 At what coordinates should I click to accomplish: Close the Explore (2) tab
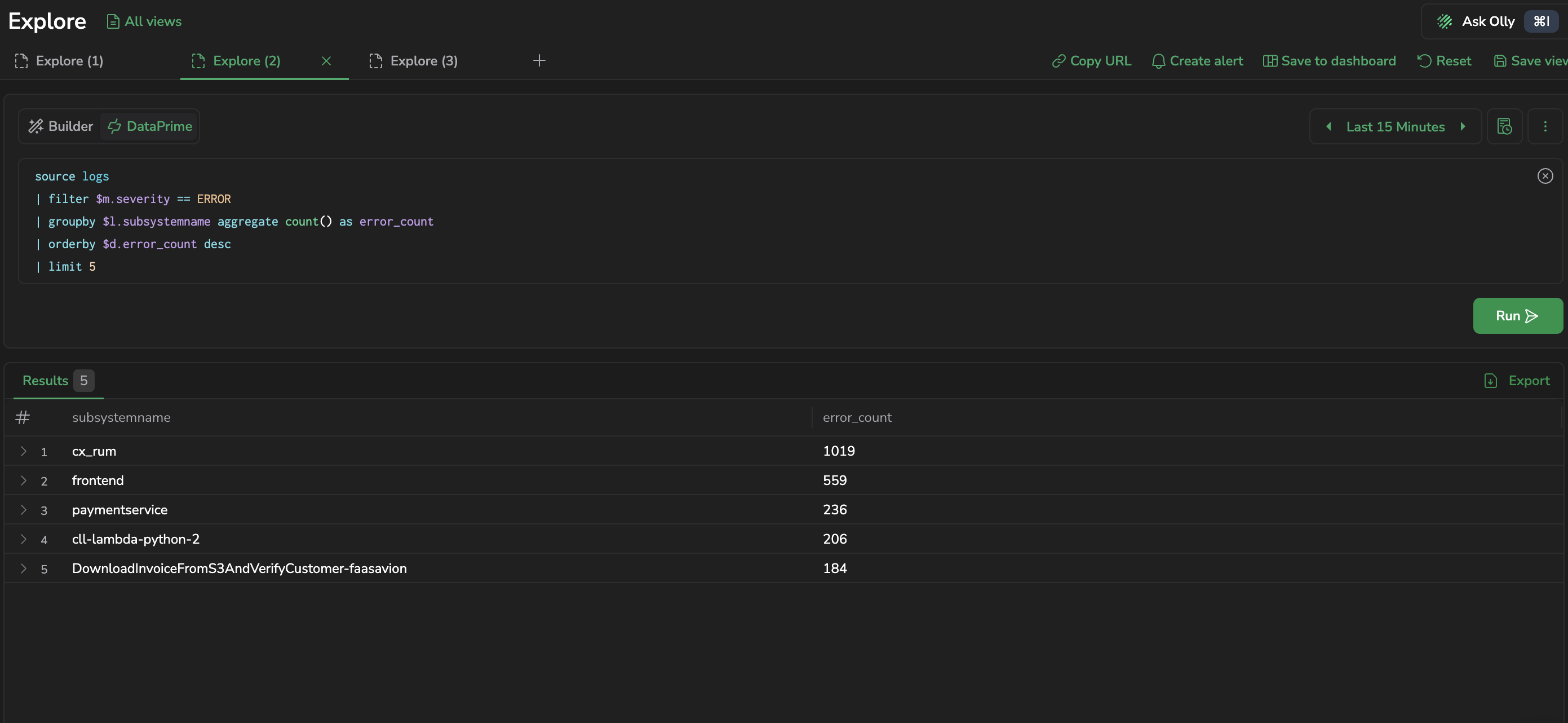(326, 60)
